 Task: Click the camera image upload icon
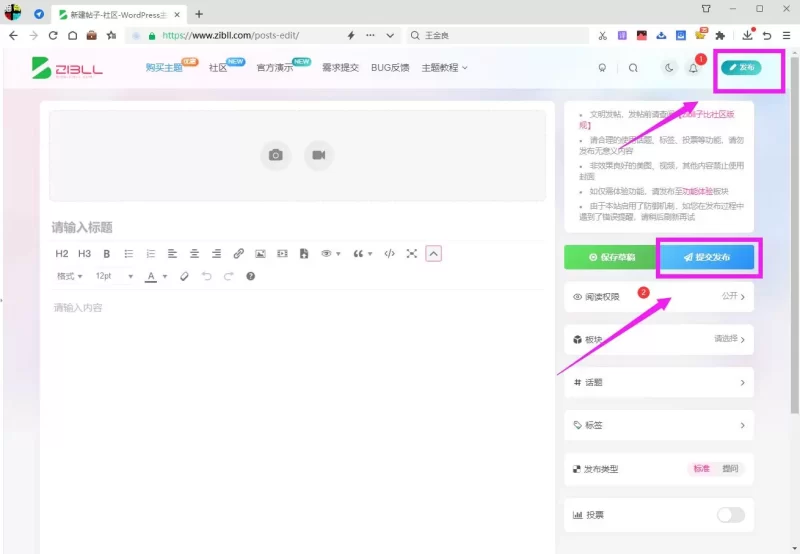click(x=276, y=155)
